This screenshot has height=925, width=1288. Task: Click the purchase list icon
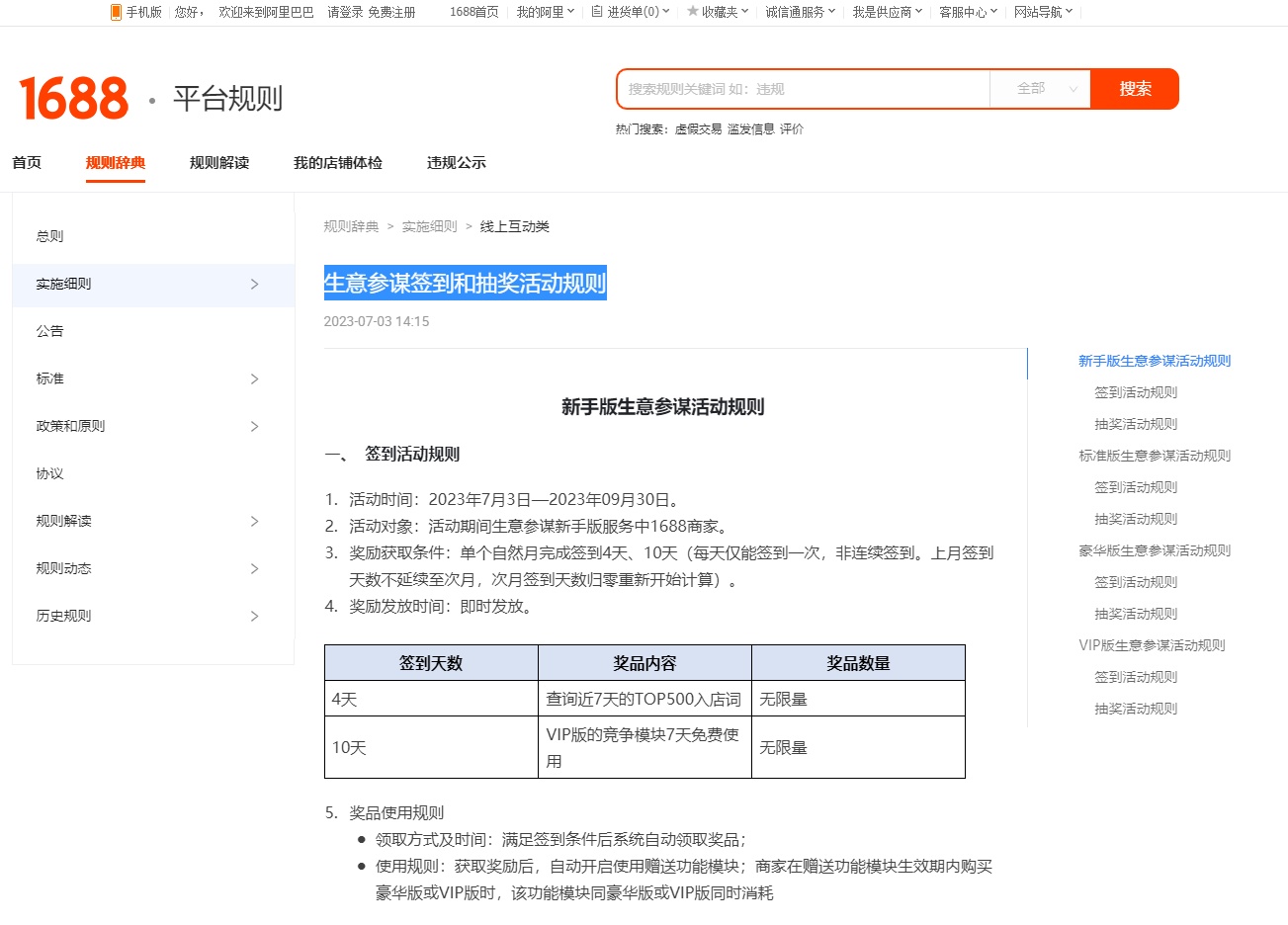click(597, 12)
